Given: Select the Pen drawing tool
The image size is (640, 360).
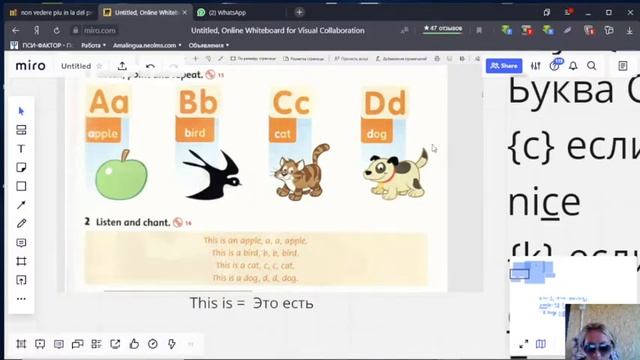Looking at the screenshot, I should point(21,224).
